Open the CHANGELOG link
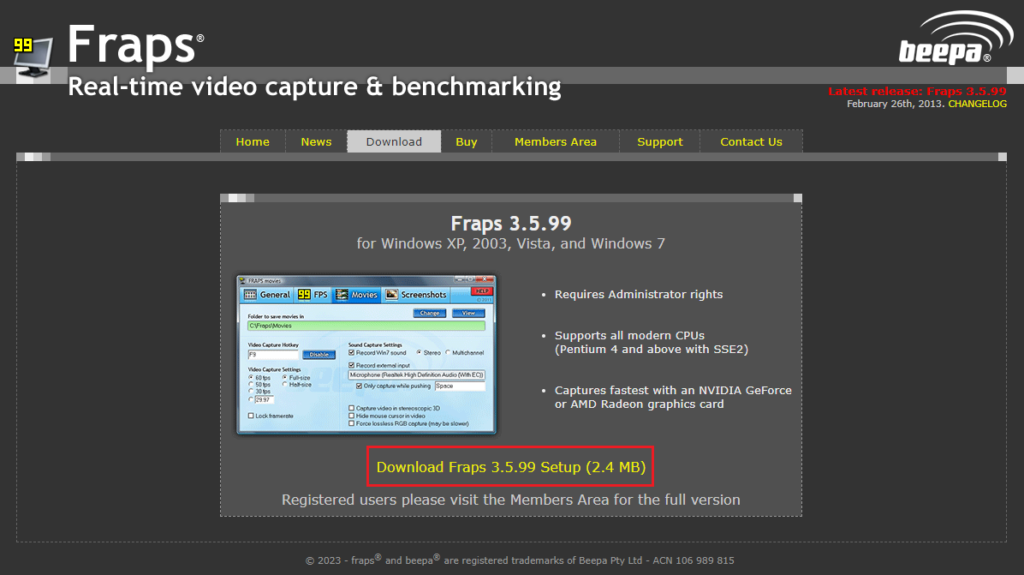Viewport: 1024px width, 575px height. [x=977, y=104]
